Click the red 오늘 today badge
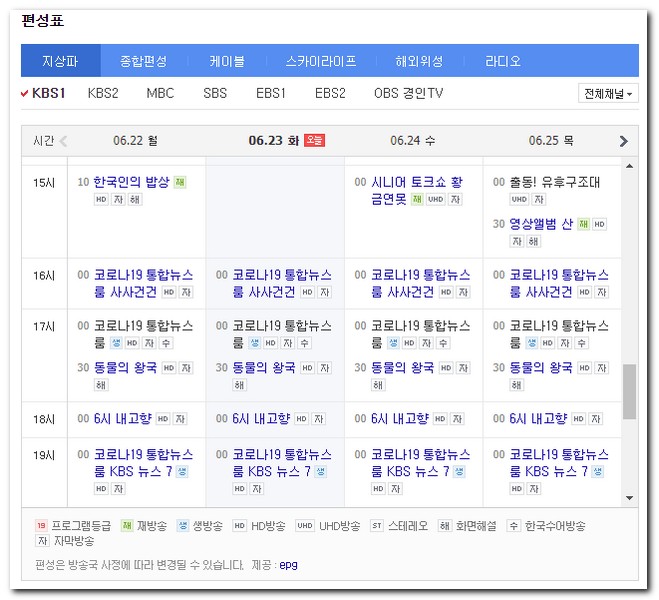Screen dimensions: 659x600 coord(314,141)
